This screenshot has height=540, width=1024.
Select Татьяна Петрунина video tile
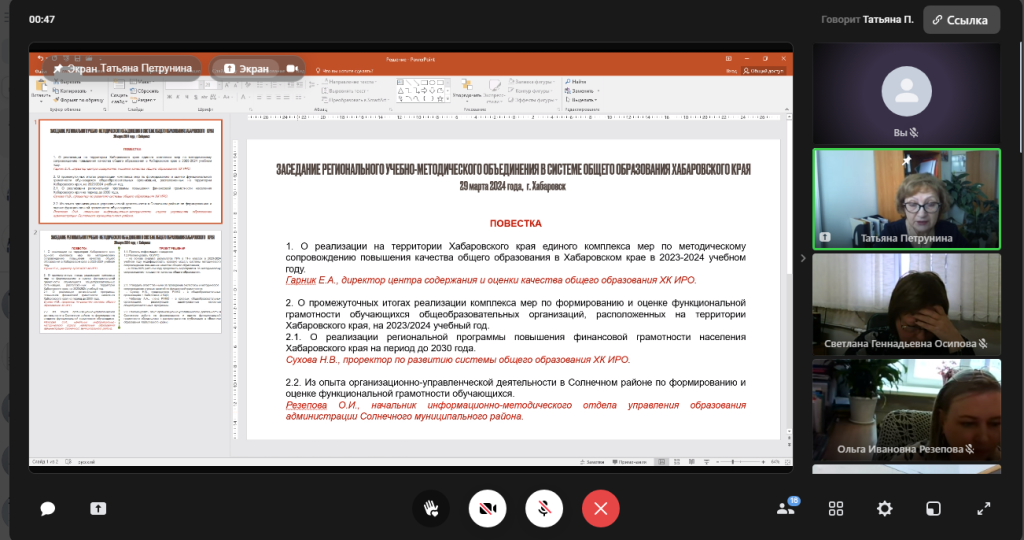pos(906,197)
